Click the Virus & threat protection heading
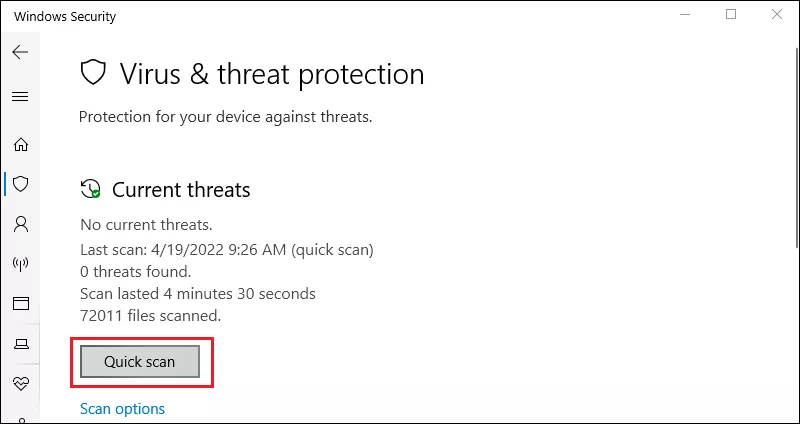The width and height of the screenshot is (800, 424). click(x=272, y=73)
